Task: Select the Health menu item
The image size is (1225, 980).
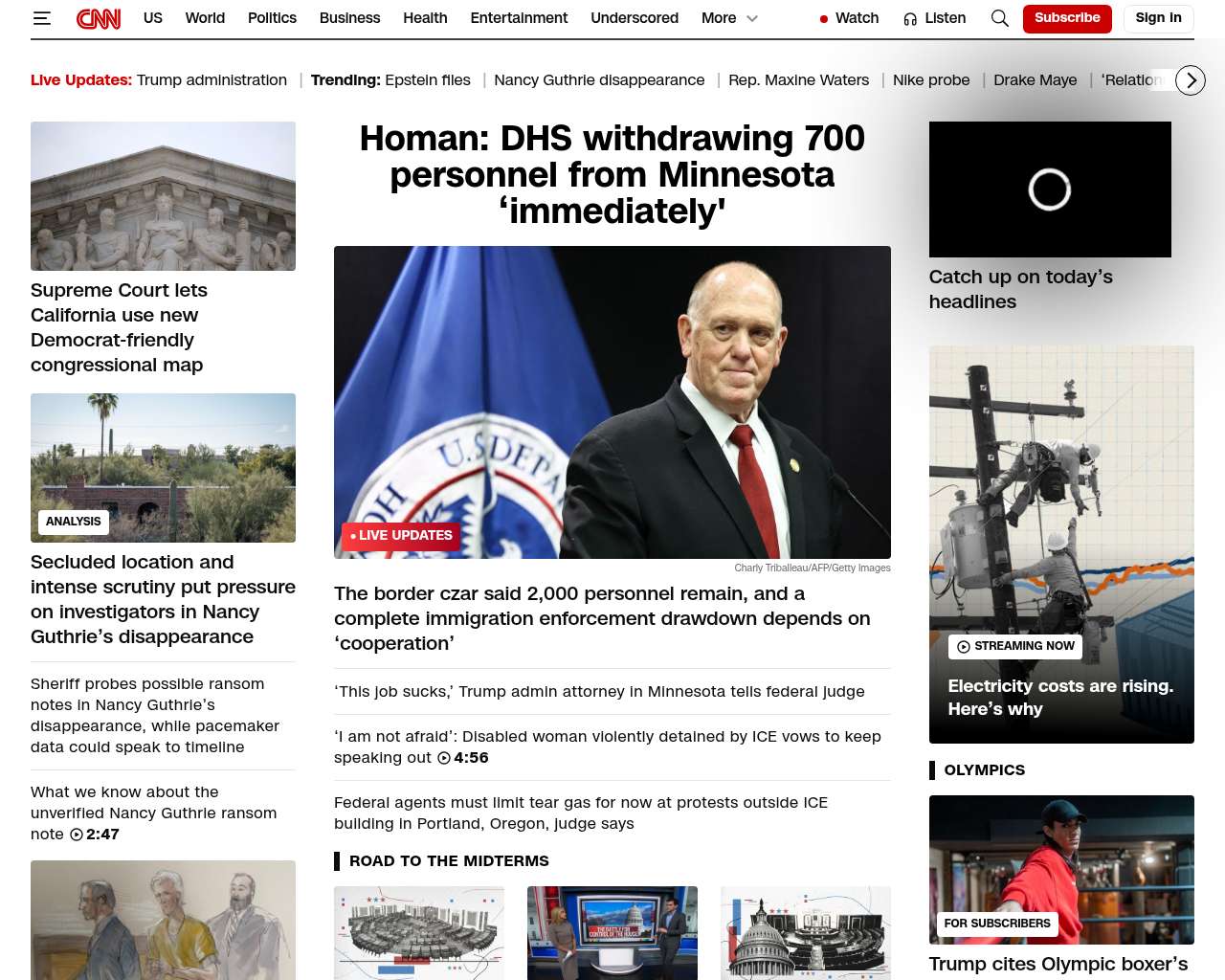Action: click(x=425, y=18)
